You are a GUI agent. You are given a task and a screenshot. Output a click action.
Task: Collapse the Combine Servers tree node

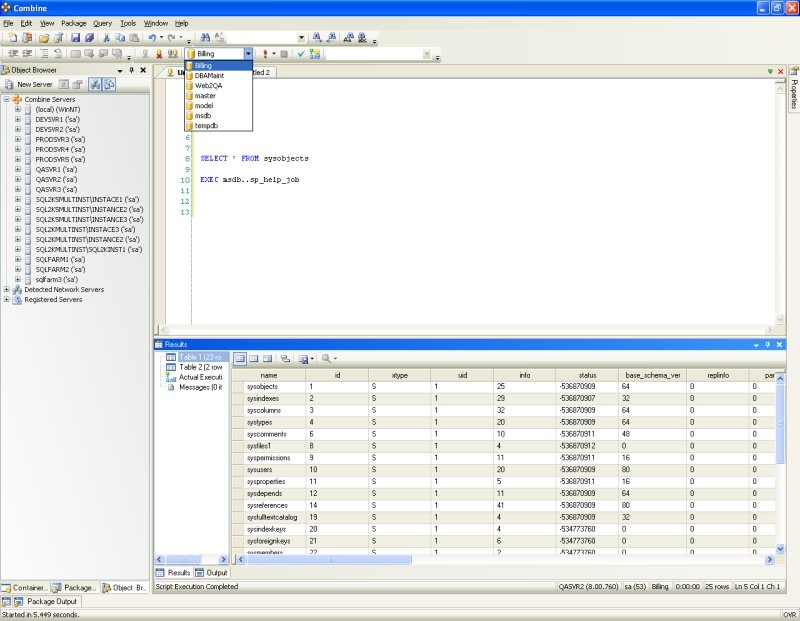[x=7, y=99]
